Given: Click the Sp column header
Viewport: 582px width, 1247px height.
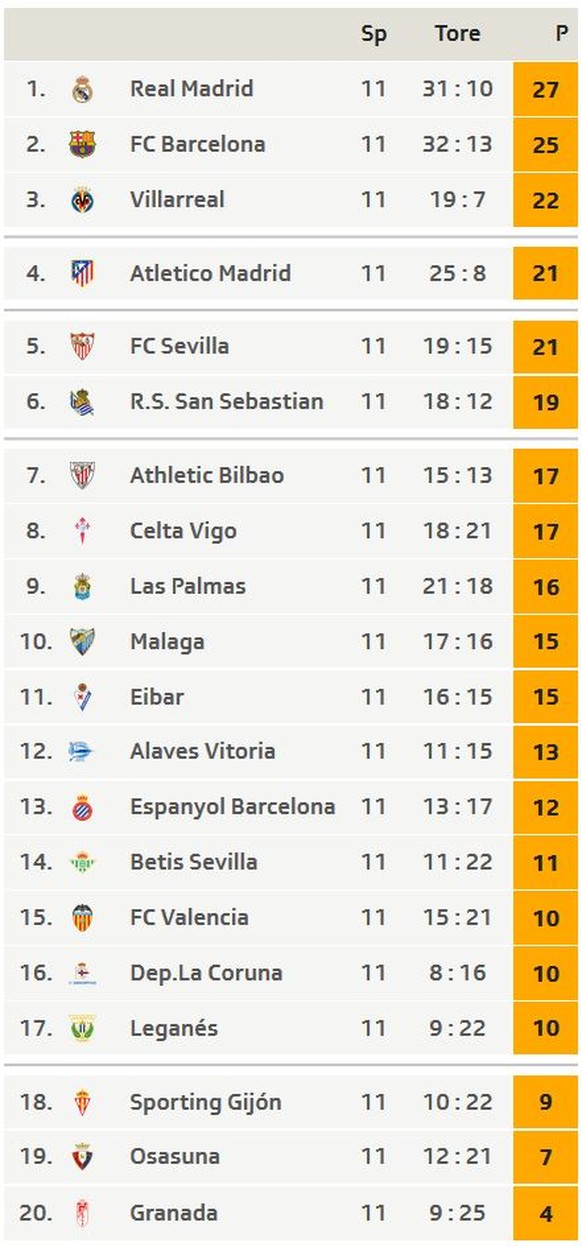Looking at the screenshot, I should pos(374,34).
